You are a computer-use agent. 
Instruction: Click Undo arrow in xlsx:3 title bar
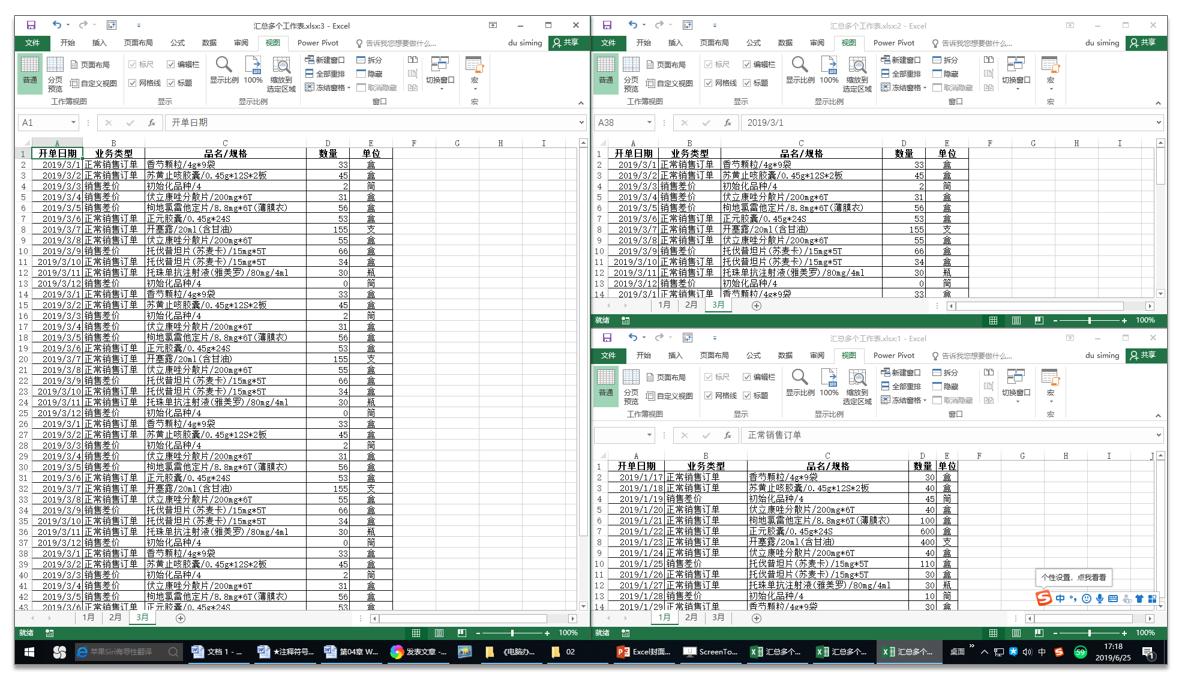pyautogui.click(x=56, y=25)
